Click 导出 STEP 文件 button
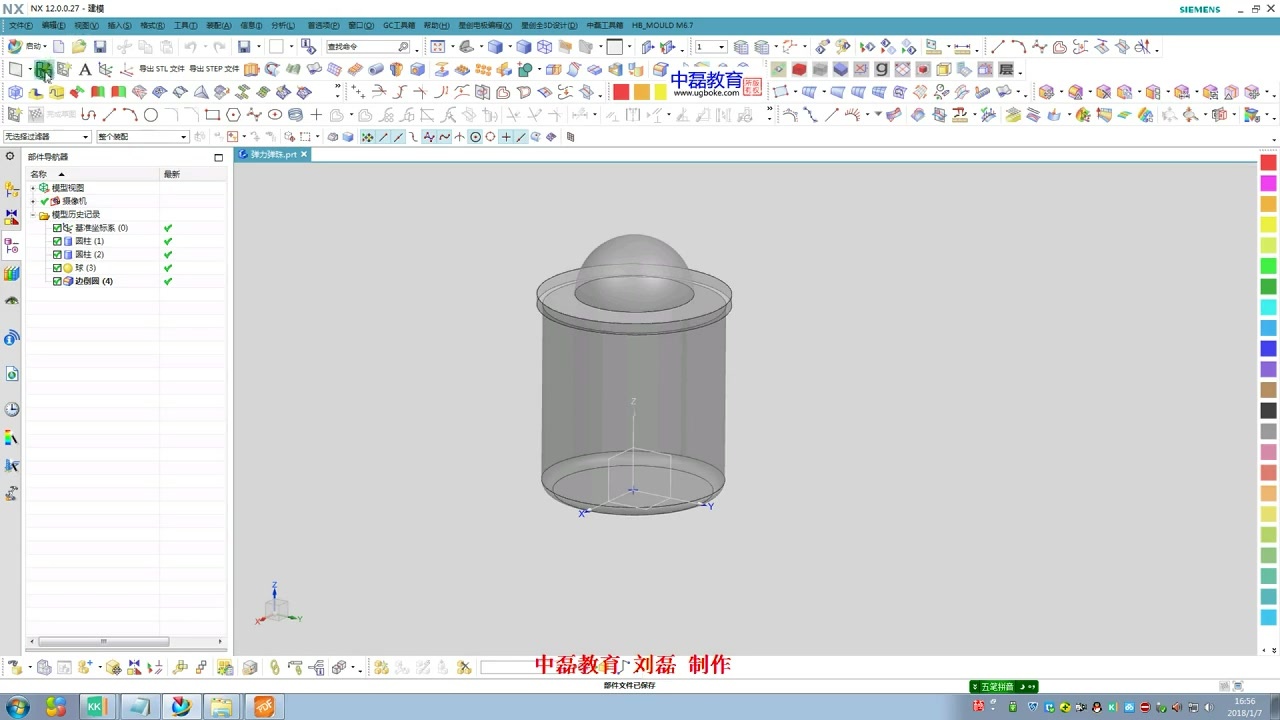 pos(215,70)
